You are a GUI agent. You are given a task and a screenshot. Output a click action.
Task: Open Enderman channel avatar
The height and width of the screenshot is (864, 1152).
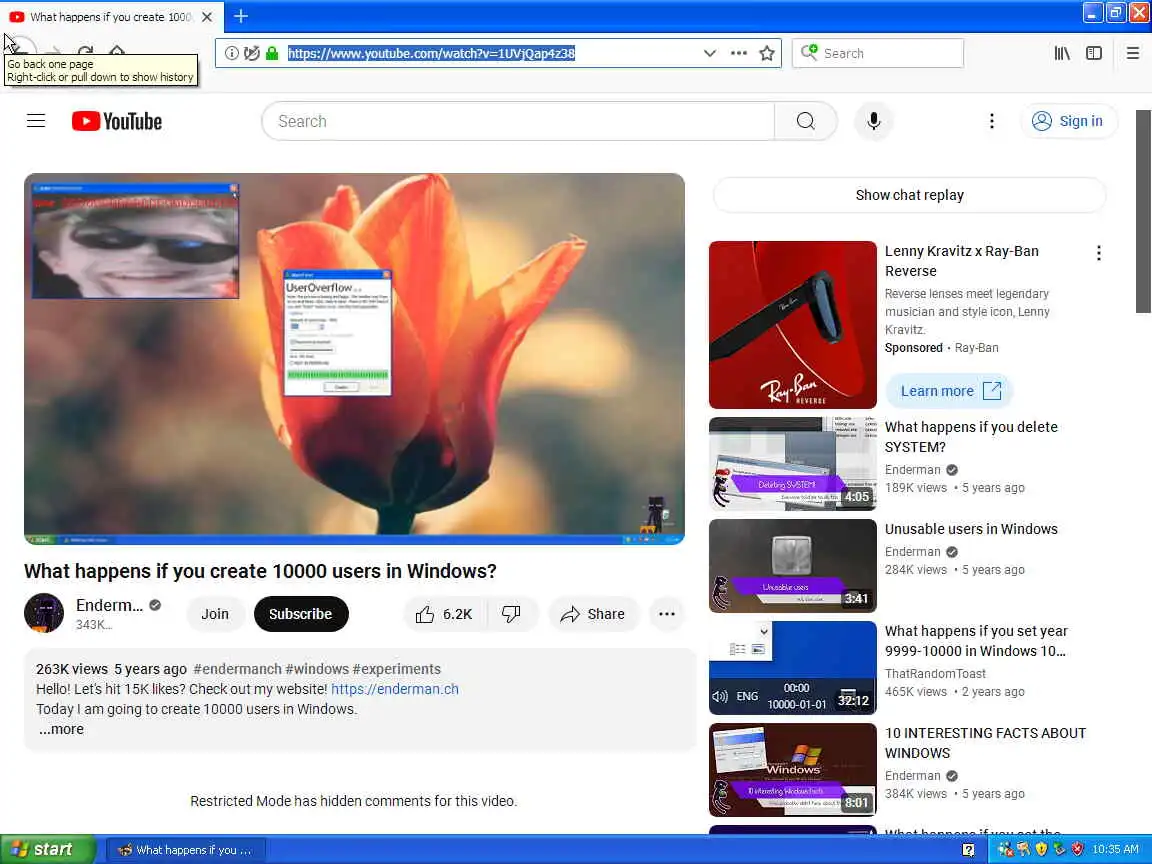[44, 613]
